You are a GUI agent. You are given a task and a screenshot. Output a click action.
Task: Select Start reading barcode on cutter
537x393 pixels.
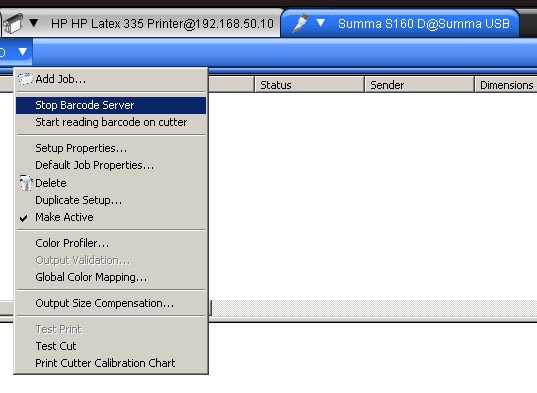111,122
